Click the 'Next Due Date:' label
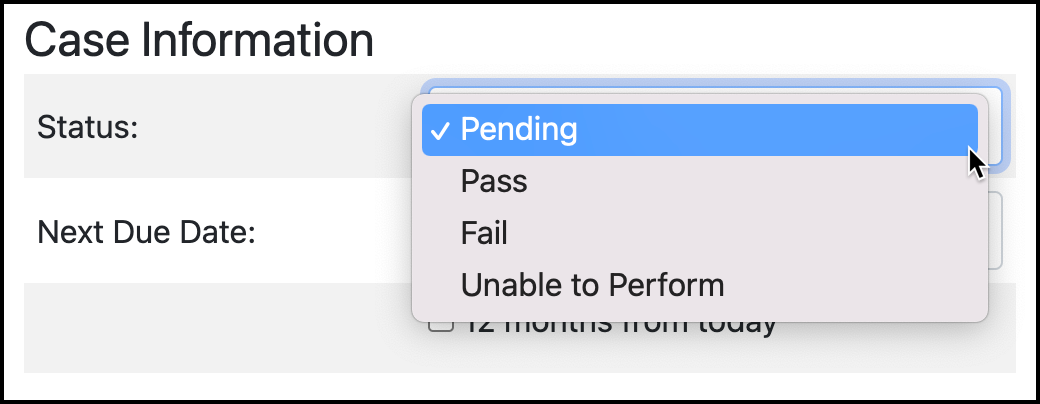Screen dimensions: 1040x404 147,233
